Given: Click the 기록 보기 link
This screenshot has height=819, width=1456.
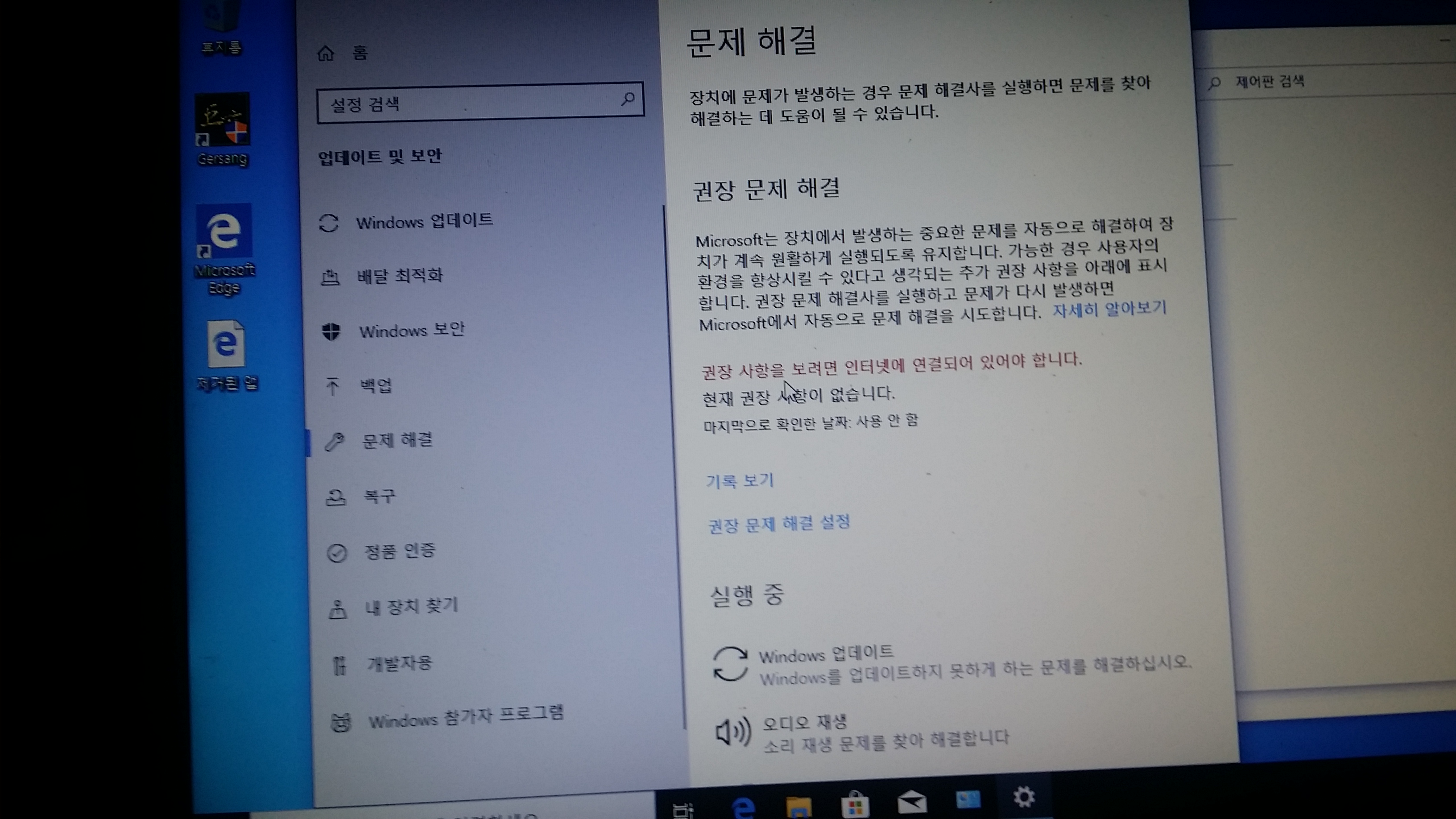Looking at the screenshot, I should 739,480.
